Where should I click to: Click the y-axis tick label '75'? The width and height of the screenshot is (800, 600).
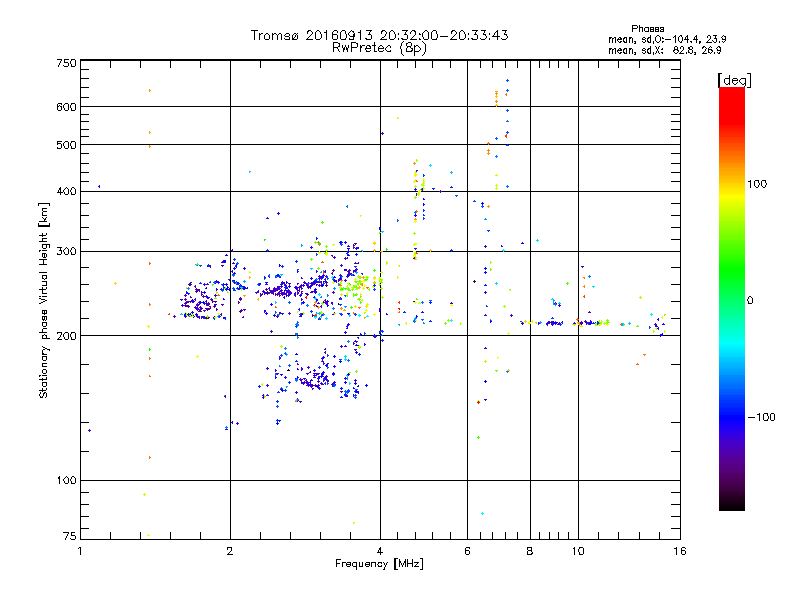[x=70, y=536]
